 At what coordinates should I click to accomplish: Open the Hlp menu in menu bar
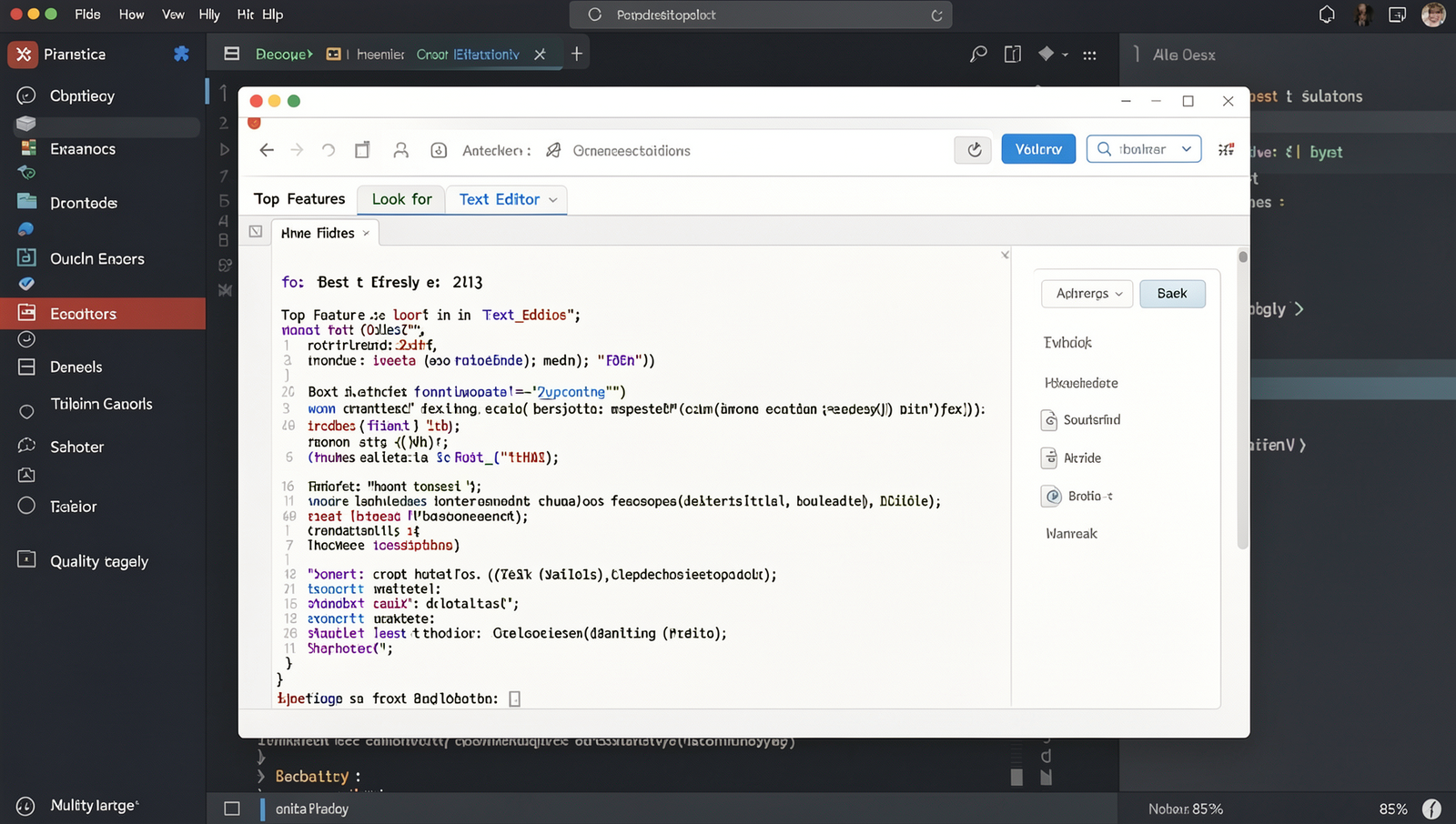[x=272, y=15]
